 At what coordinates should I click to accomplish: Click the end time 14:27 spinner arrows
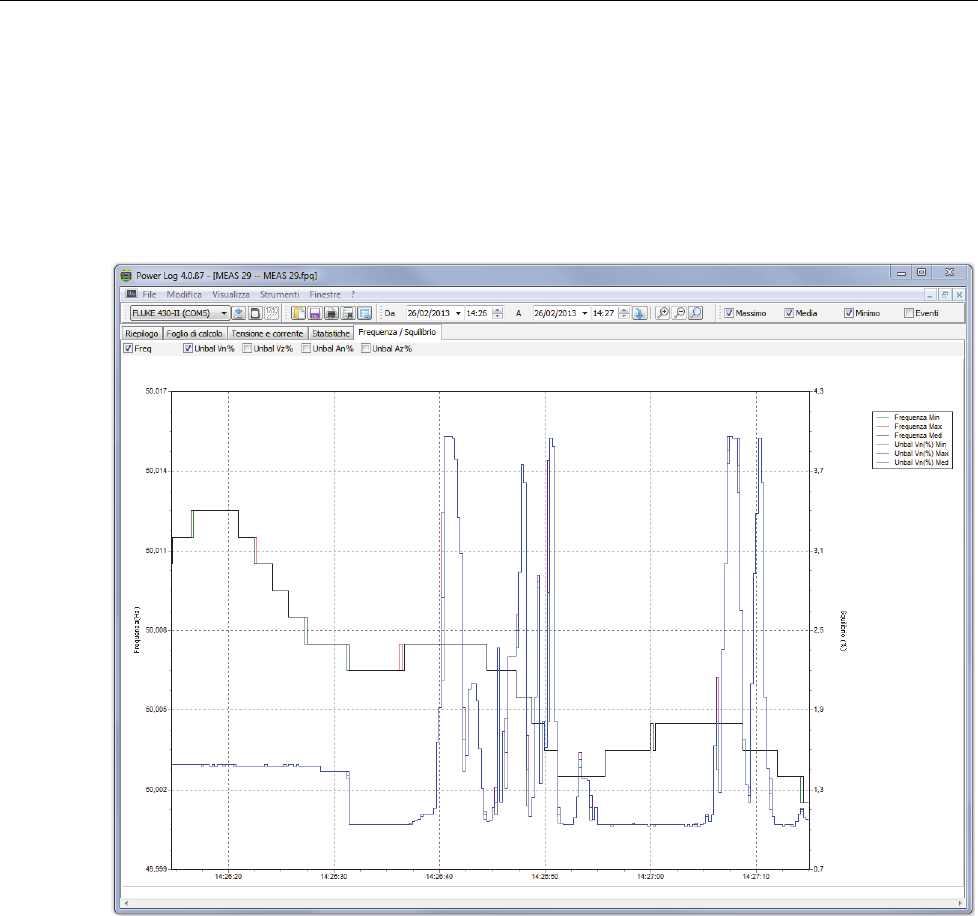pyautogui.click(x=624, y=313)
